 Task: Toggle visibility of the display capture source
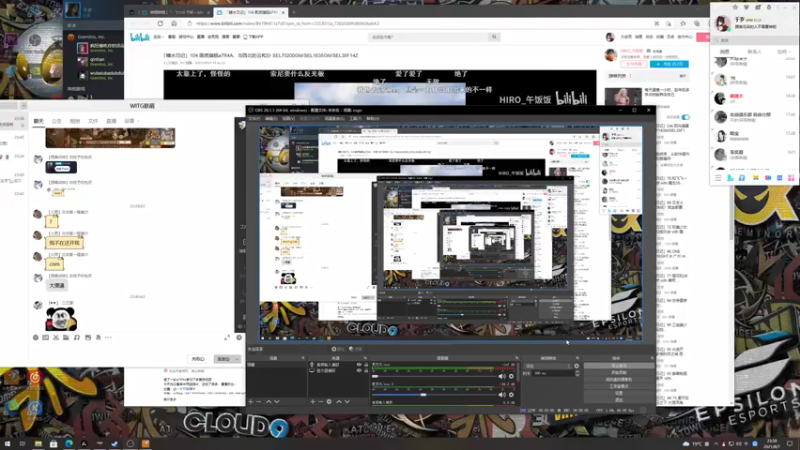pos(359,370)
